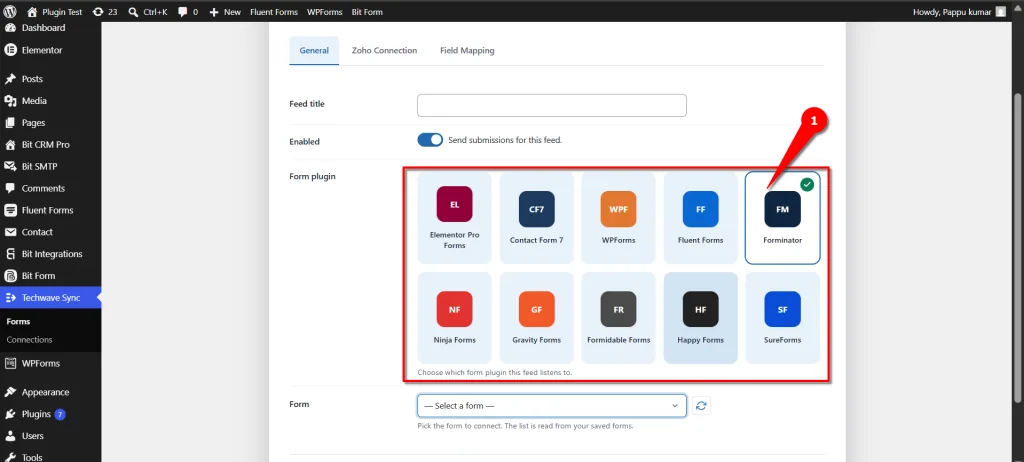Open the Comments sidebar item
1024x462 pixels.
click(x=50, y=188)
